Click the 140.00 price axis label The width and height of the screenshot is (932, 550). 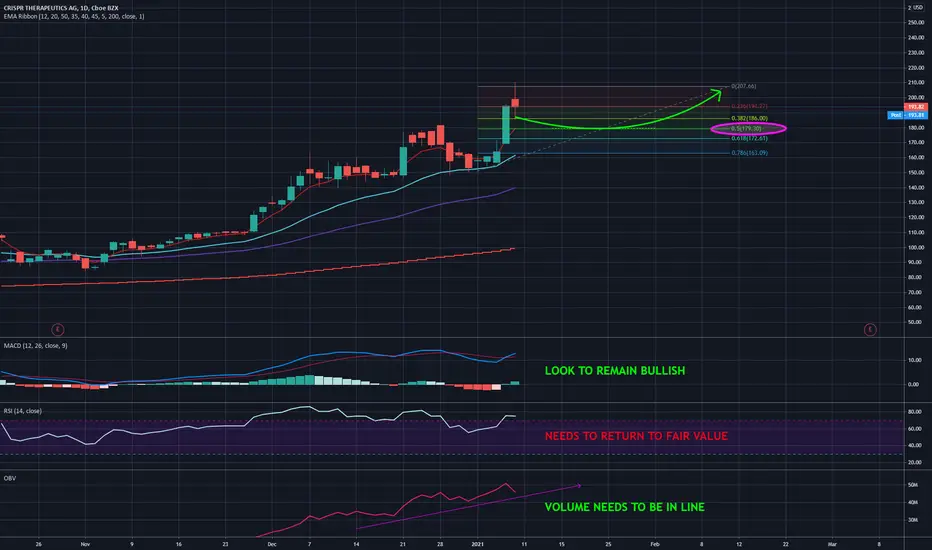pyautogui.click(x=916, y=187)
